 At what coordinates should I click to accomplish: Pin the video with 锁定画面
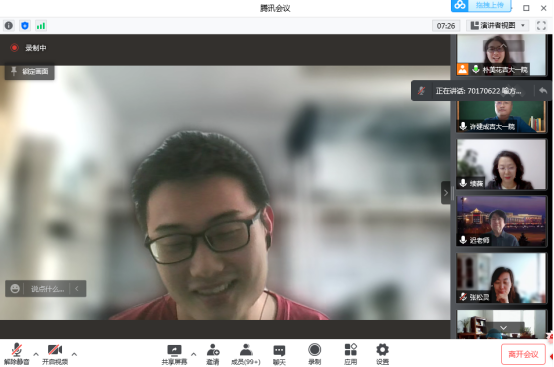click(x=30, y=71)
